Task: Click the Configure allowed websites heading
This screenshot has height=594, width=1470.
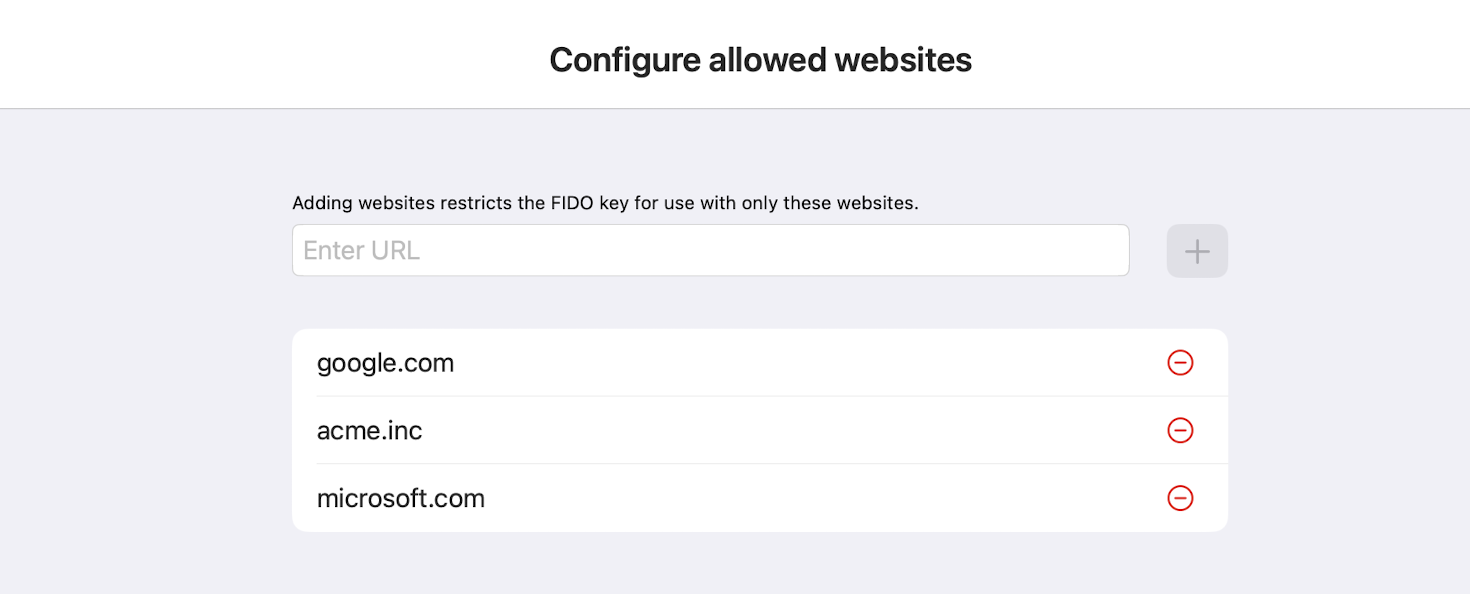Action: pos(760,60)
